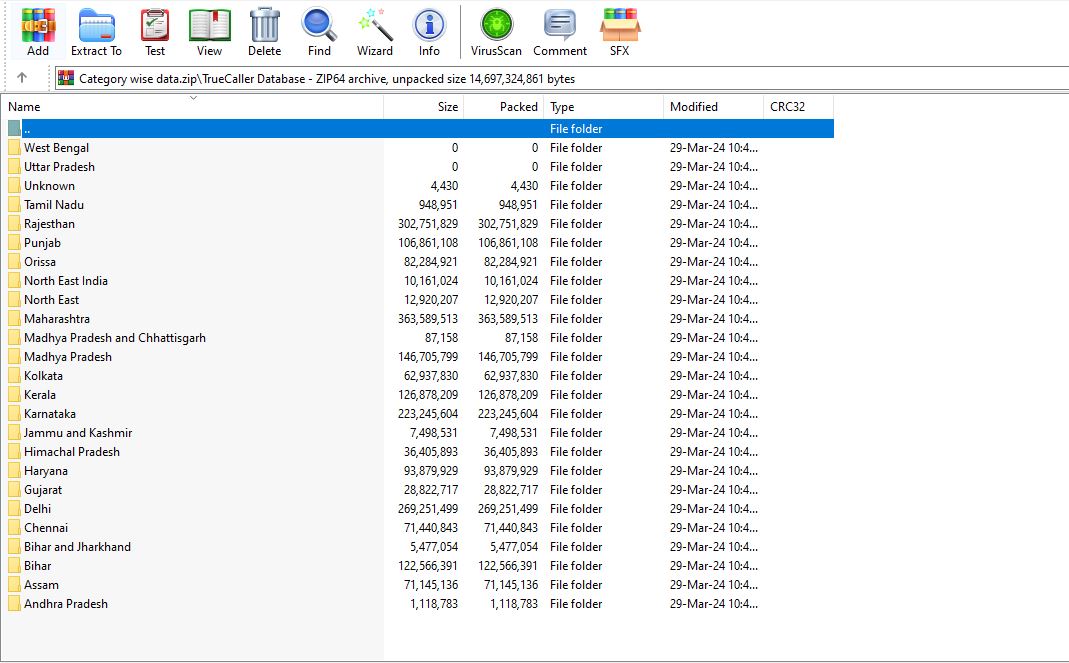Click the CRC32 column header
Image resolution: width=1069 pixels, height=663 pixels.
point(798,107)
